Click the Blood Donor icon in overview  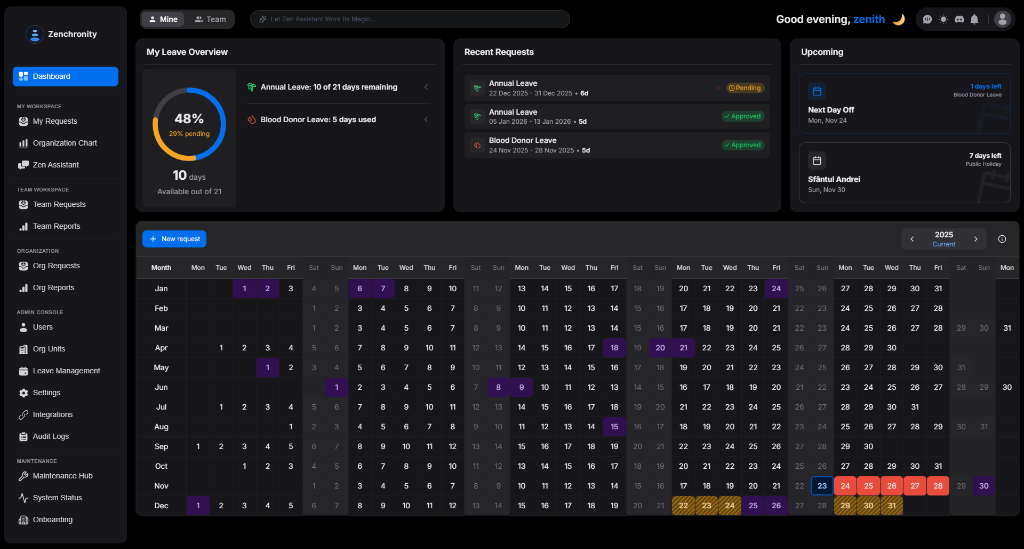click(251, 119)
